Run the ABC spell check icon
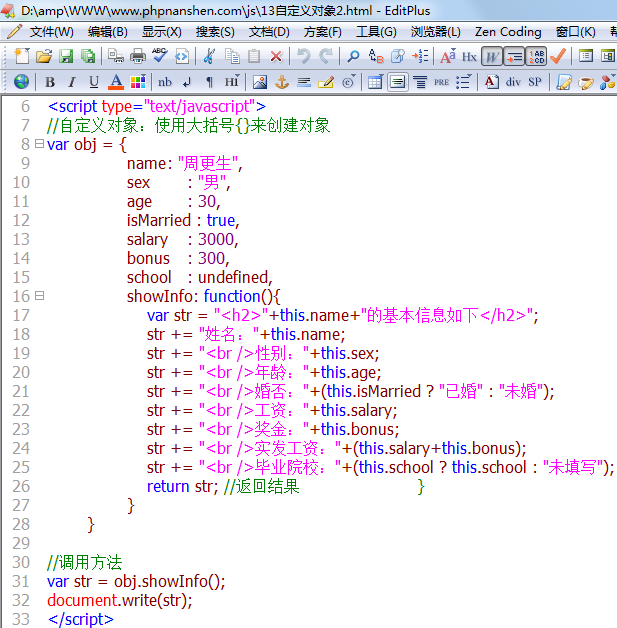The height and width of the screenshot is (628, 617). point(160,56)
